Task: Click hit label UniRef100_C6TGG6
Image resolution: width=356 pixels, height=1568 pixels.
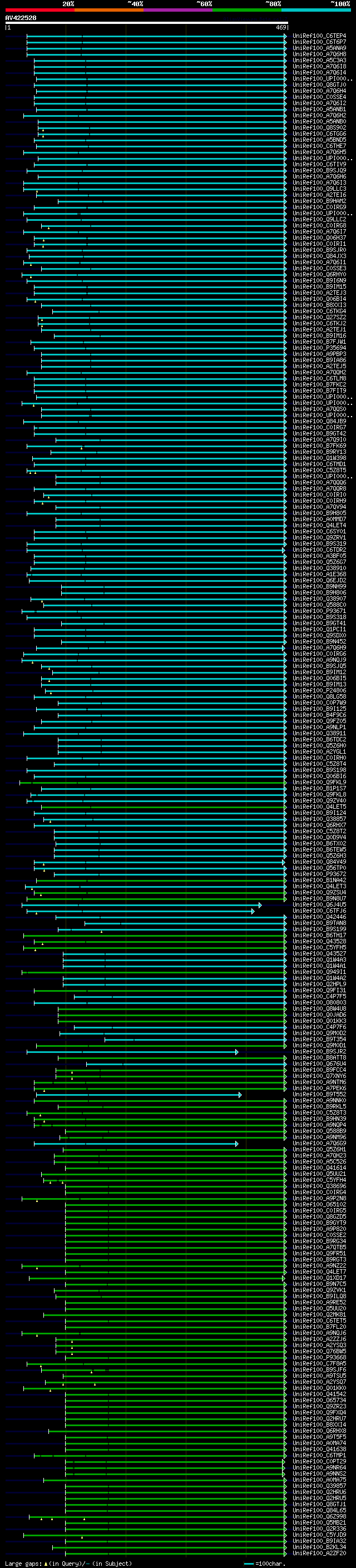Action: click(x=319, y=134)
